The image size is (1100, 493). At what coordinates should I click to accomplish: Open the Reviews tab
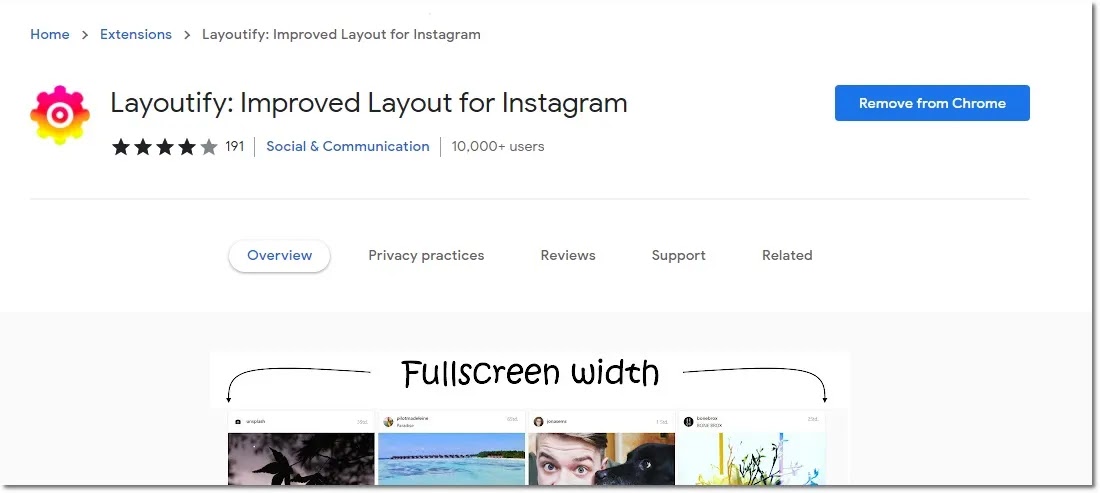[568, 255]
